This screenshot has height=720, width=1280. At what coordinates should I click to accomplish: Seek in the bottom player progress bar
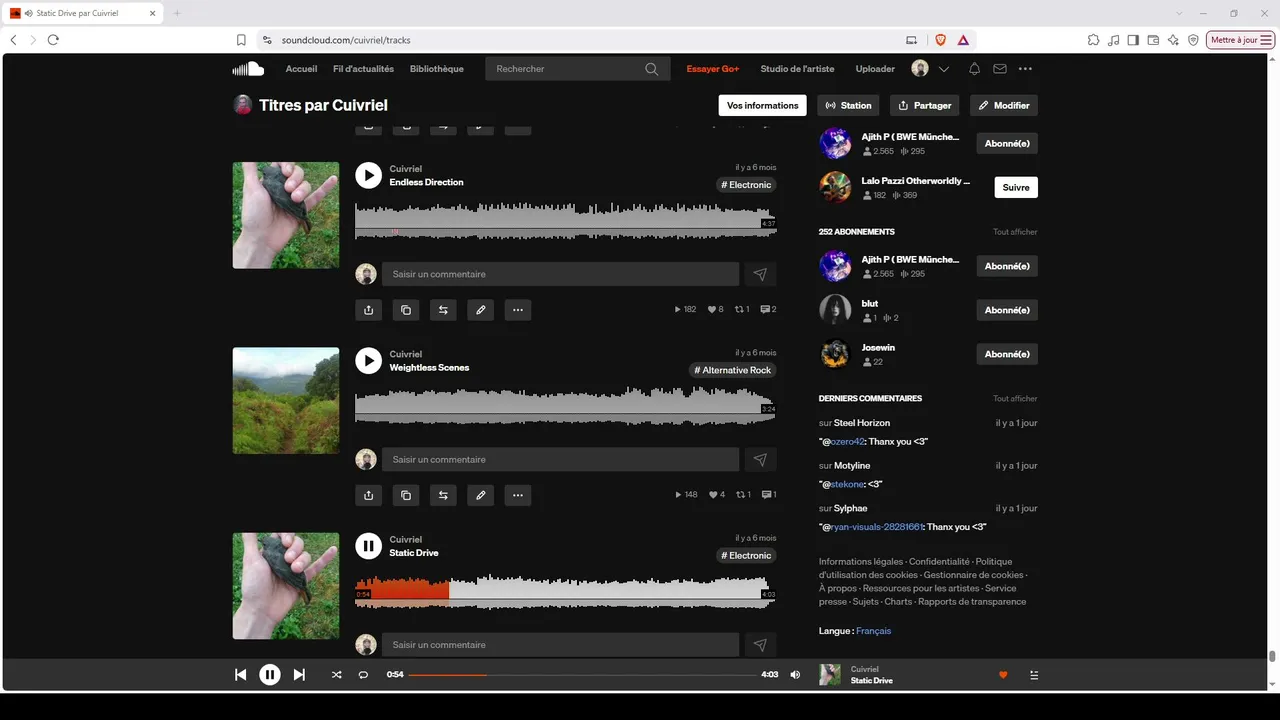point(582,675)
